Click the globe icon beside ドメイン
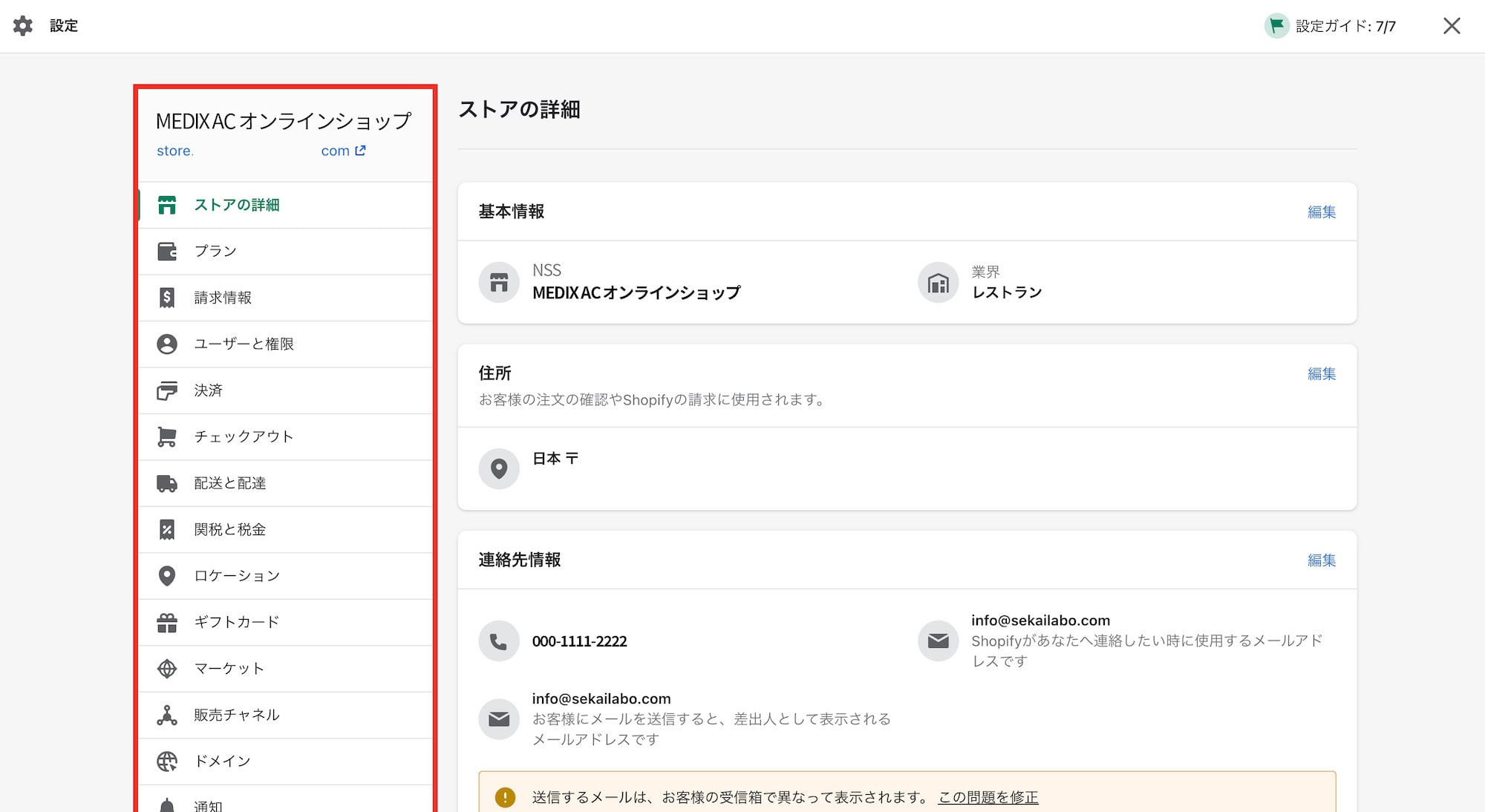1485x812 pixels. (x=167, y=762)
